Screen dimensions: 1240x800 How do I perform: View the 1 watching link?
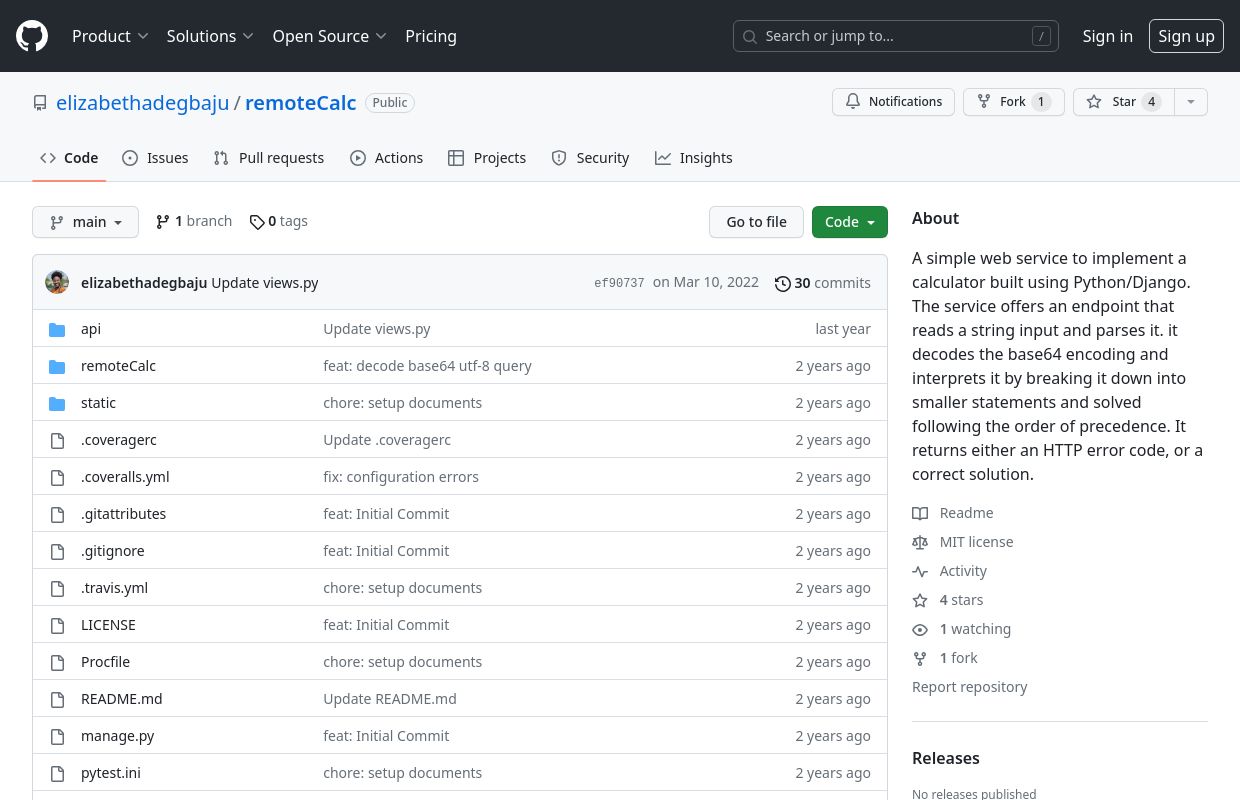[x=962, y=629]
